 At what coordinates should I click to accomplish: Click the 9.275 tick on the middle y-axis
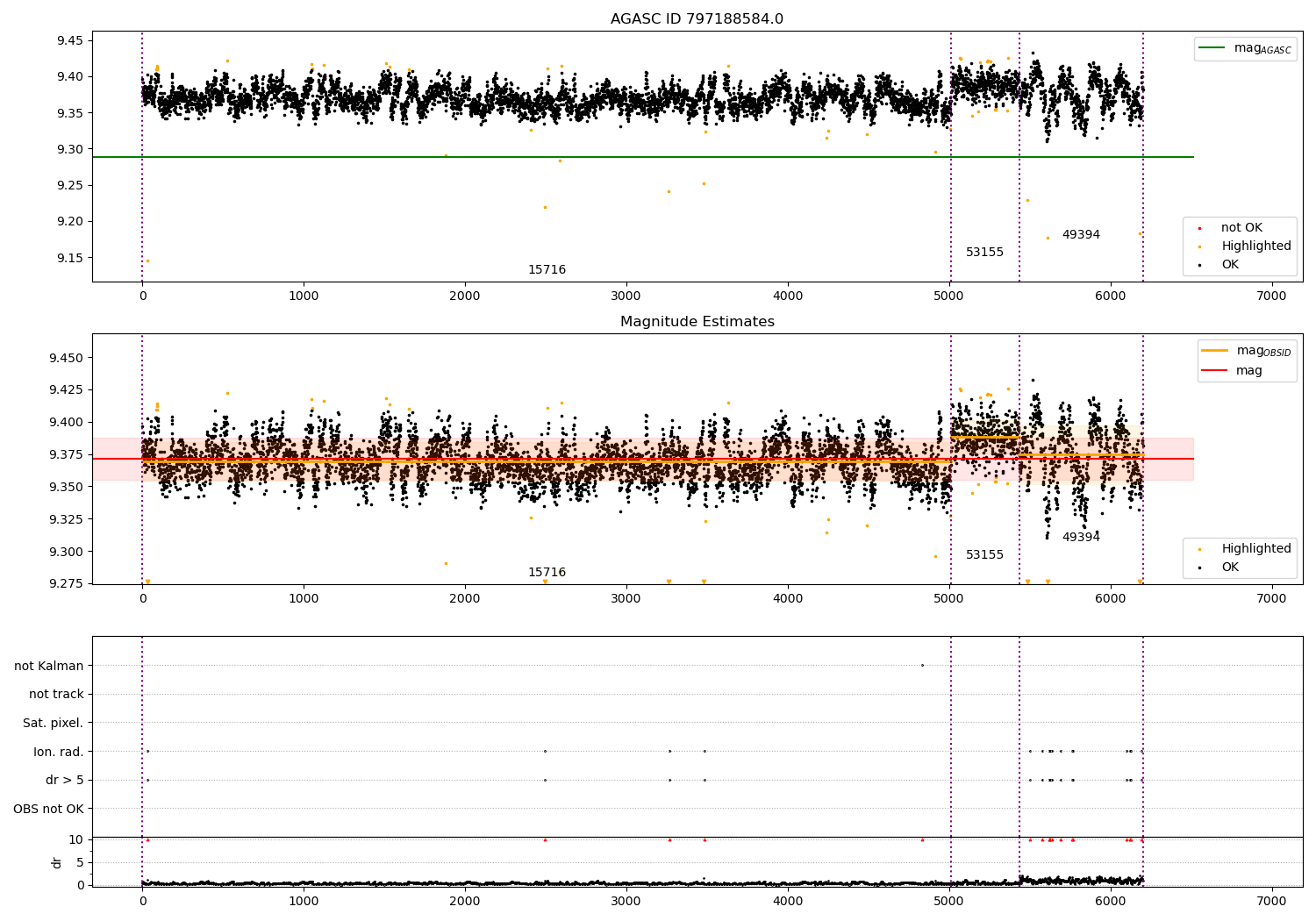(67, 583)
